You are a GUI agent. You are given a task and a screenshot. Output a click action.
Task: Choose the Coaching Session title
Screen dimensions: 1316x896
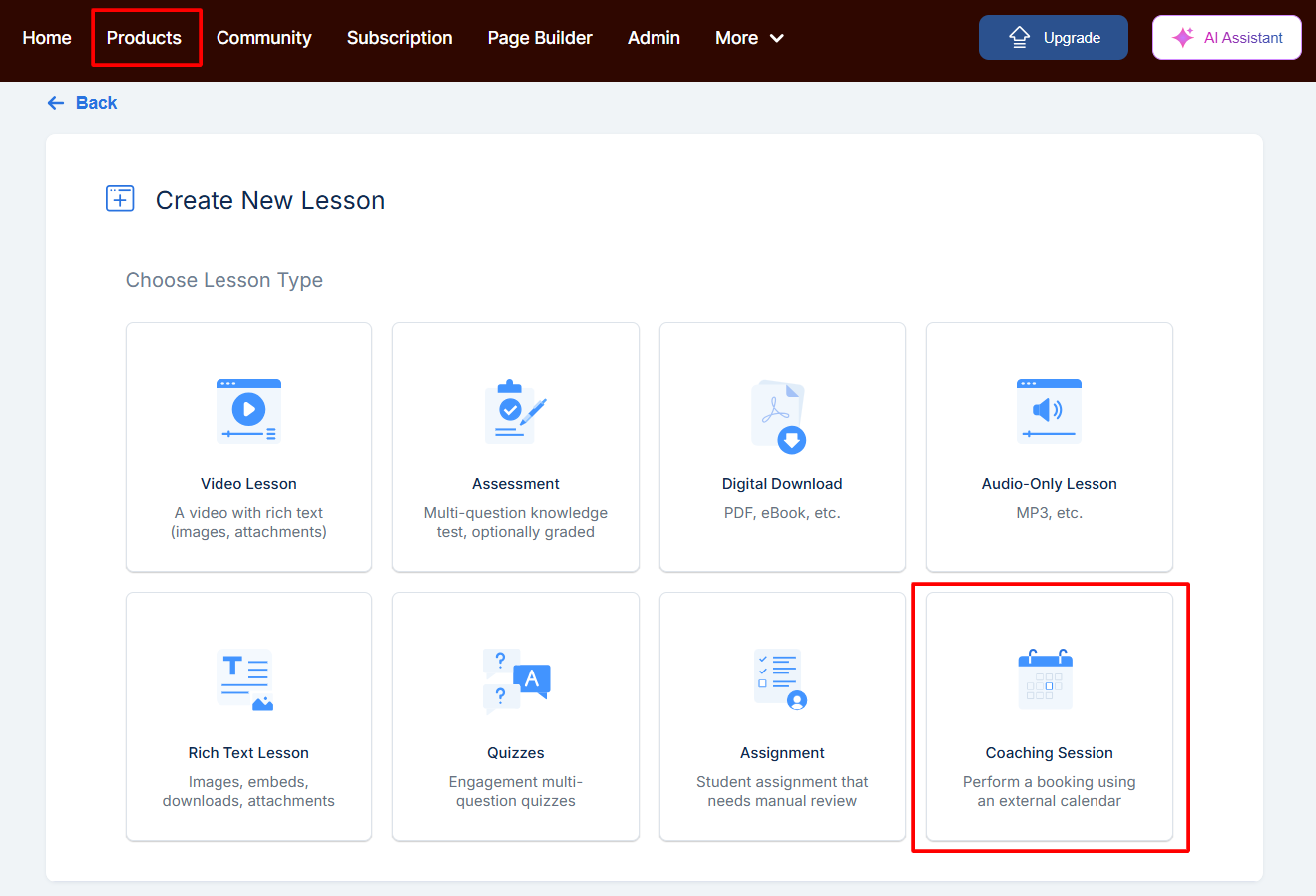(x=1049, y=753)
